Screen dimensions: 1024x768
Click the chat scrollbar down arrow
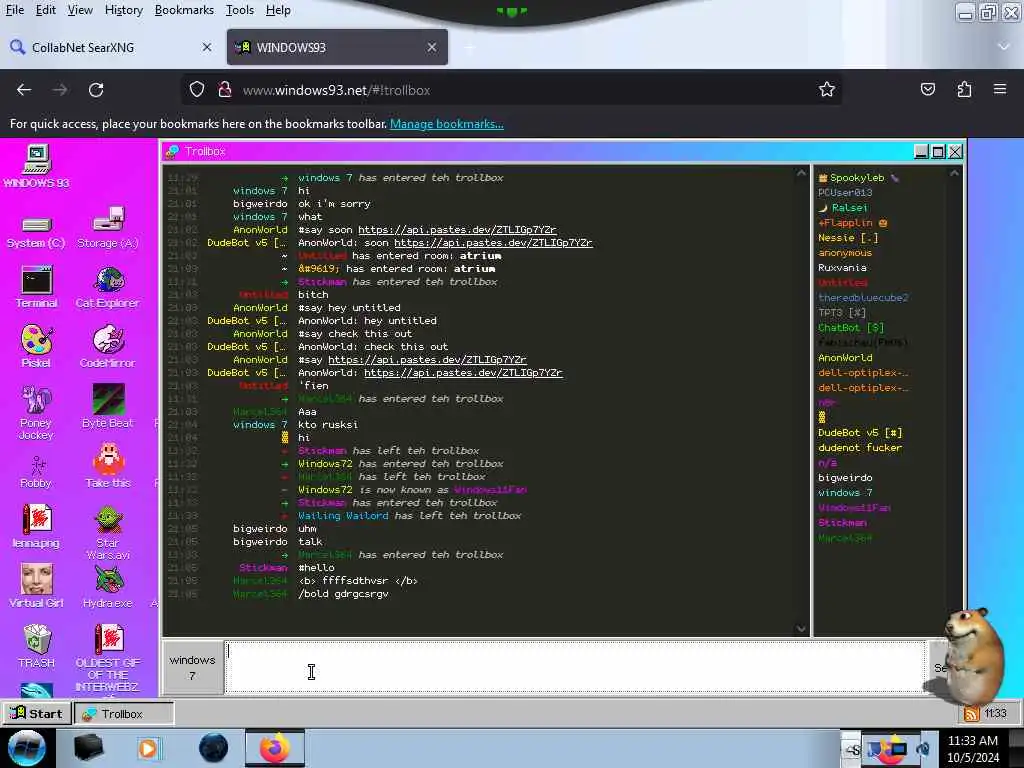[801, 628]
